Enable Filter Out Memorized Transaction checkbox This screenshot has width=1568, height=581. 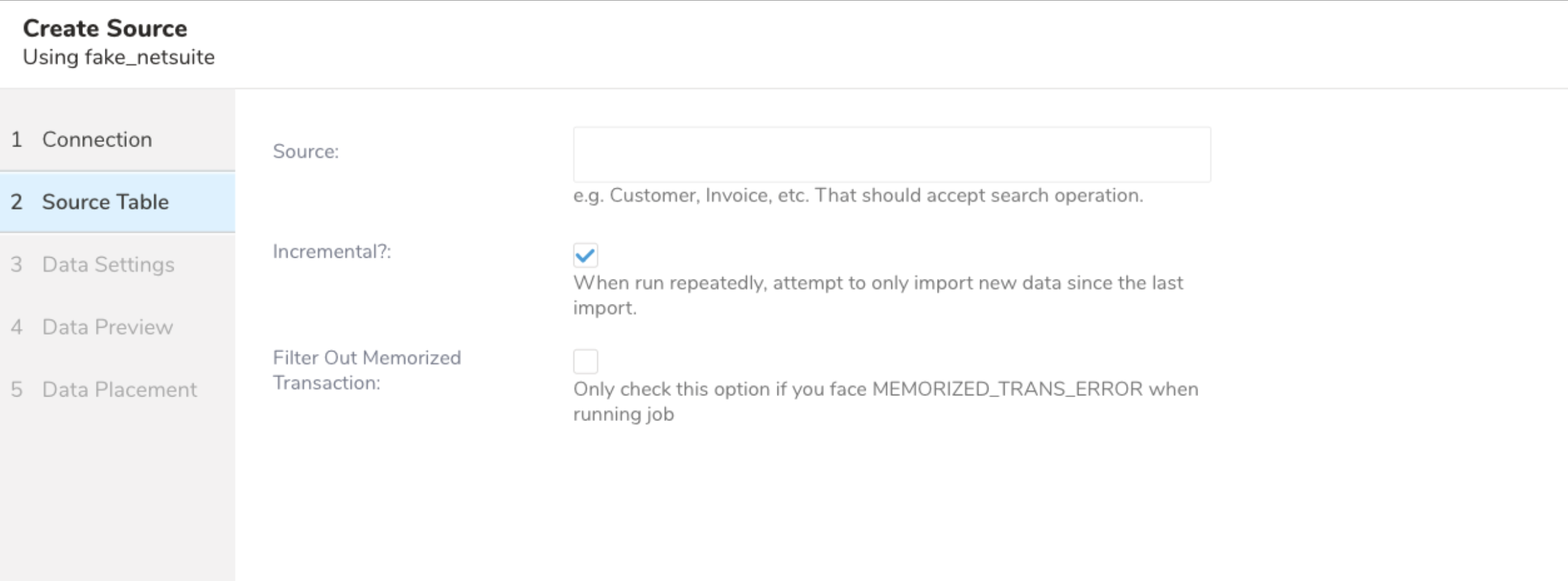click(x=585, y=361)
